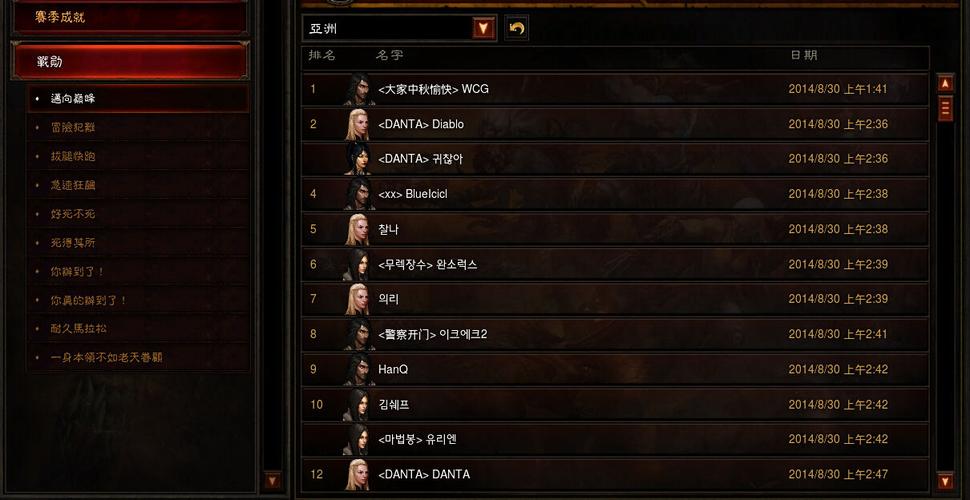Click the leaderboard scroll up arrow
This screenshot has height=500, width=970.
click(945, 83)
